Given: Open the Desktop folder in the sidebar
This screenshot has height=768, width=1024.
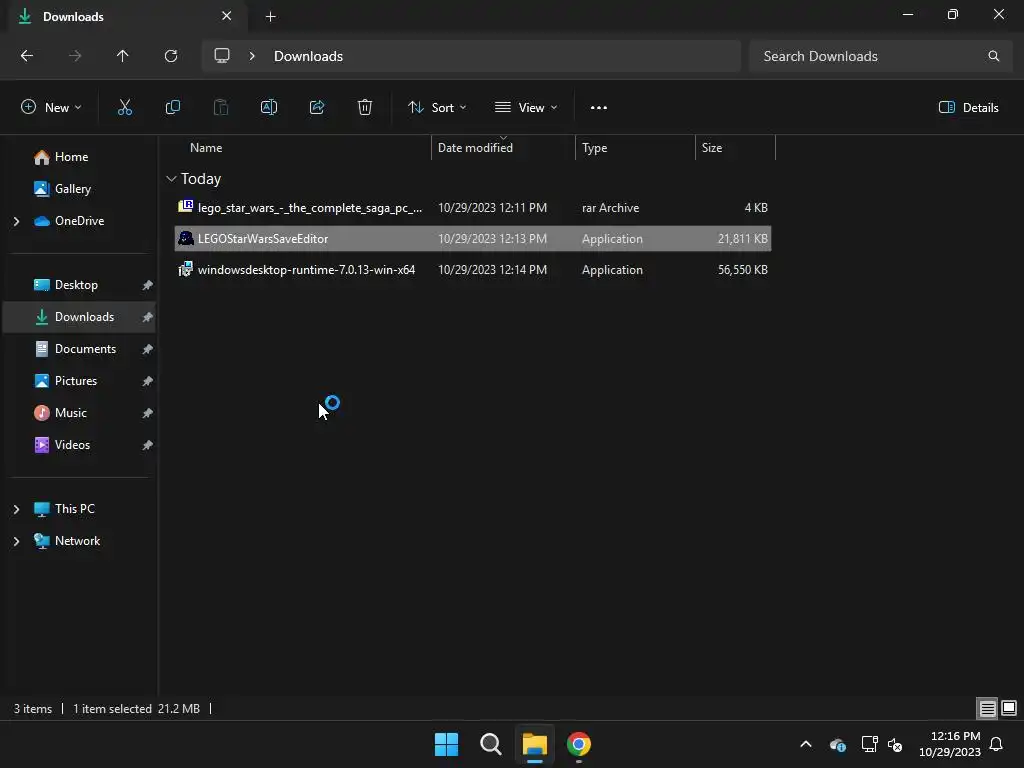Looking at the screenshot, I should [x=76, y=285].
